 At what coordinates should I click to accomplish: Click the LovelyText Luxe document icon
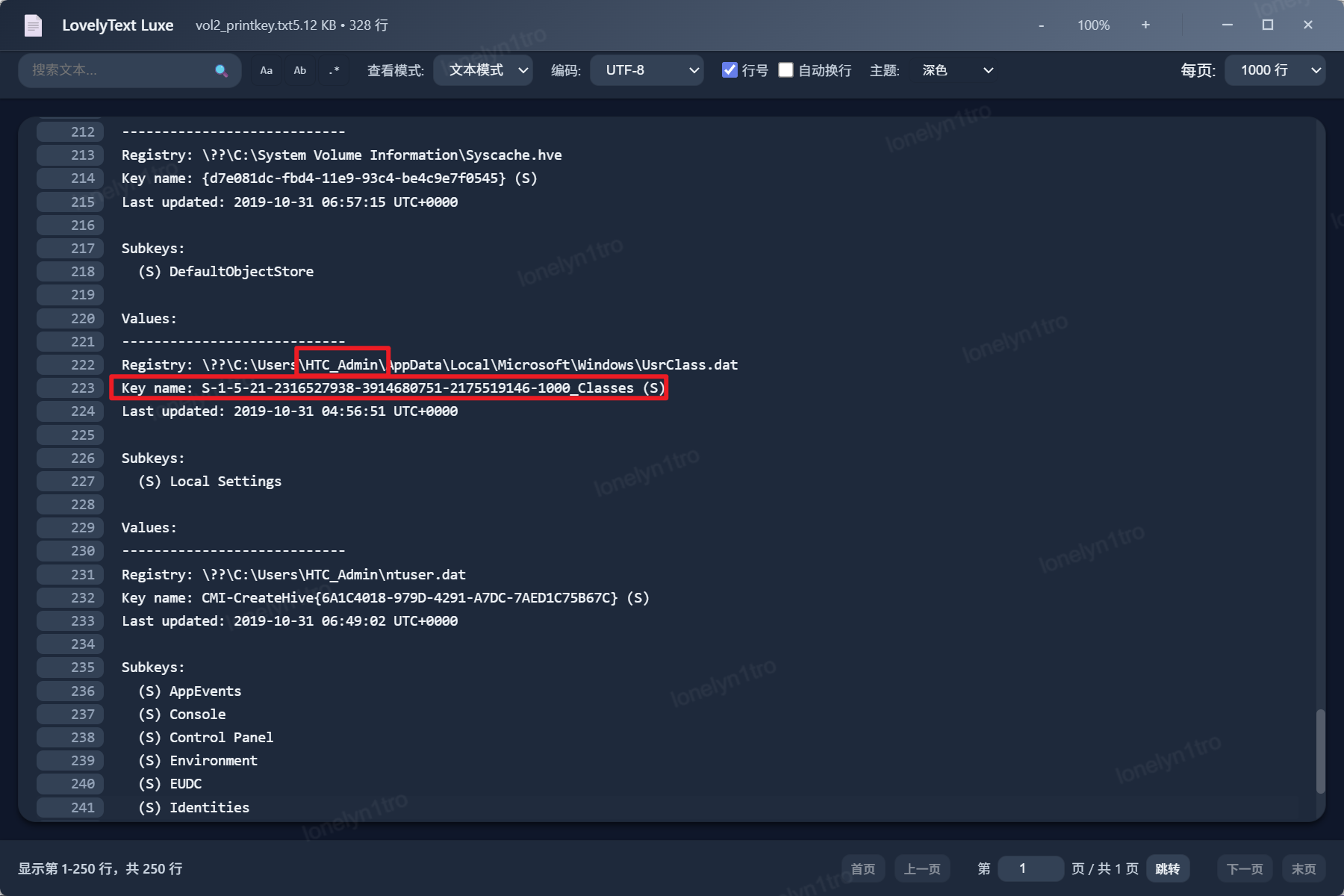pos(34,25)
